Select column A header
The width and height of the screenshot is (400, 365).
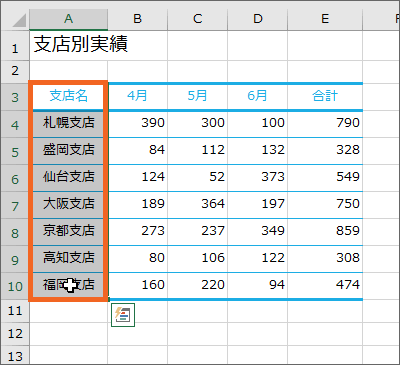coord(68,19)
